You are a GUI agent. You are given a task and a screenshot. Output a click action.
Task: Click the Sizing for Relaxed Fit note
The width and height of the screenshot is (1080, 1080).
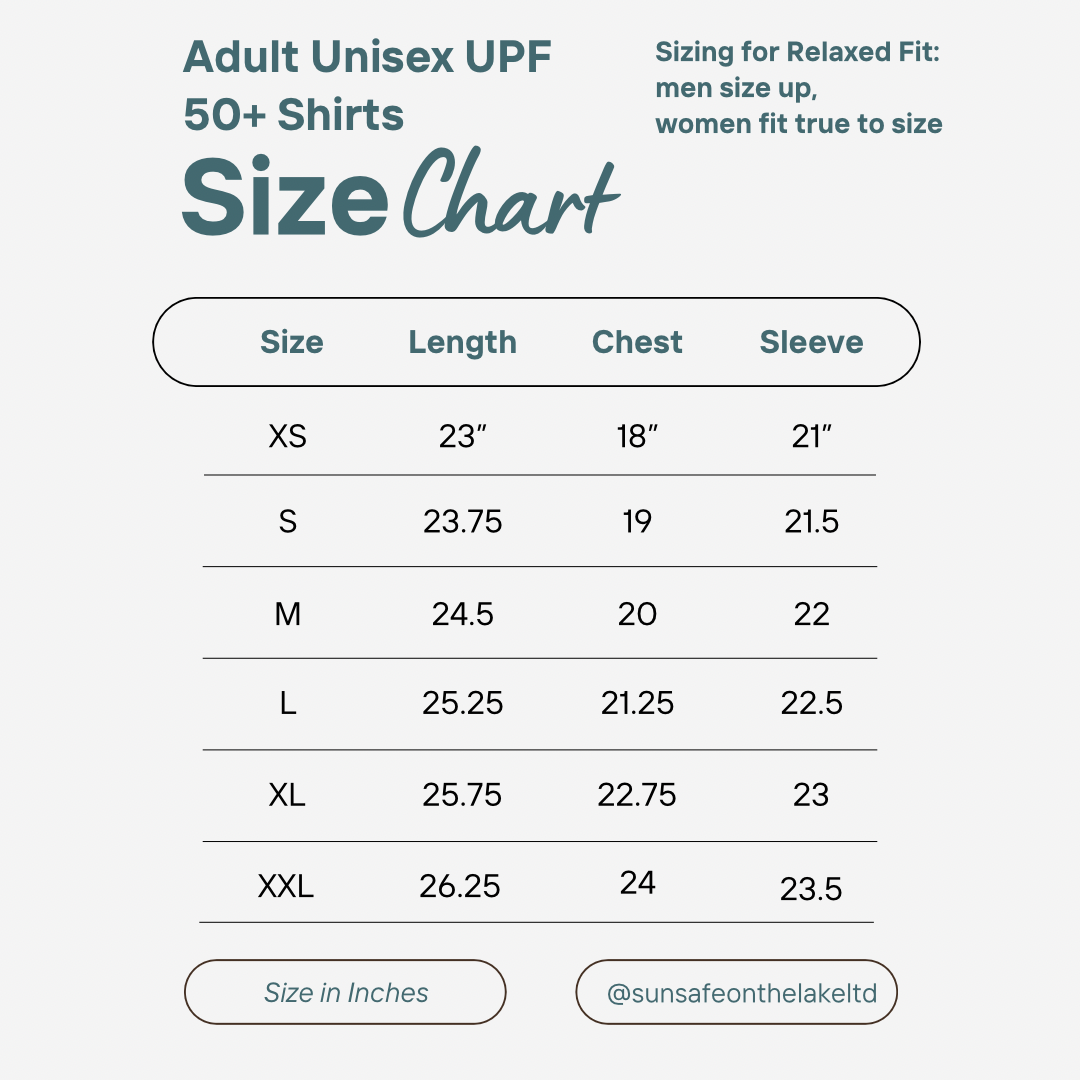pyautogui.click(x=798, y=88)
